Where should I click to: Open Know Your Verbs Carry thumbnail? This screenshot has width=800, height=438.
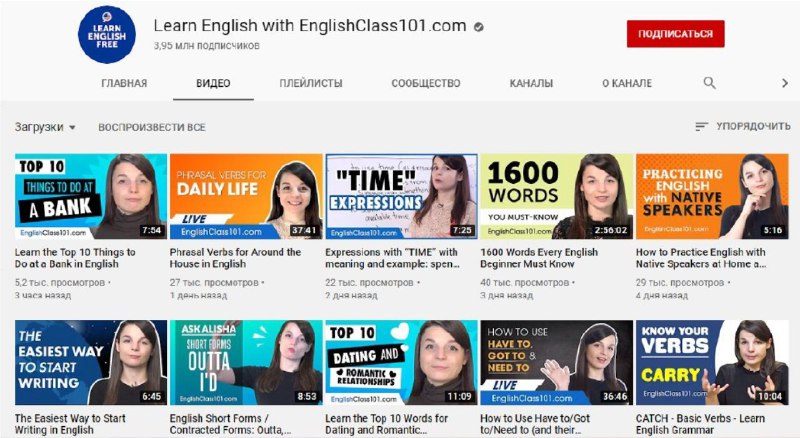pyautogui.click(x=712, y=362)
